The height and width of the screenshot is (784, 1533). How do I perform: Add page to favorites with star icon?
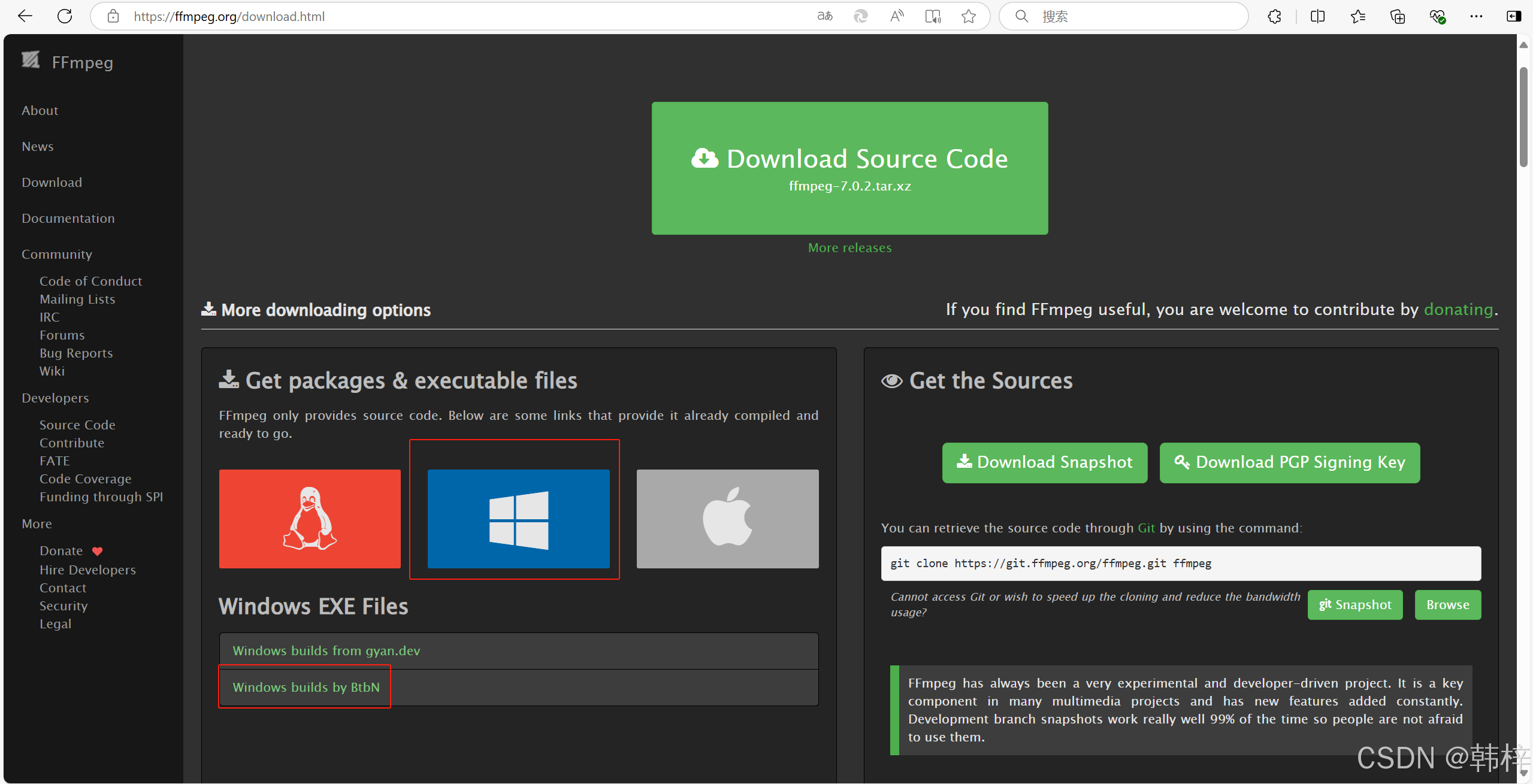[969, 16]
